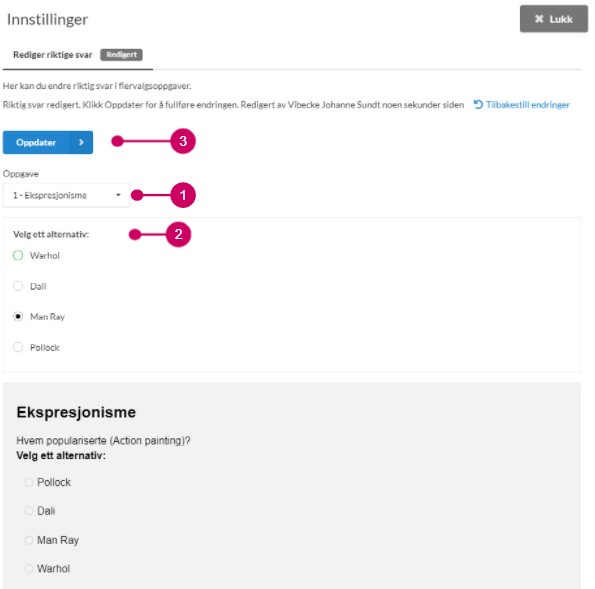Click the Ekspresjonisme preview heading
The height and width of the screenshot is (589, 595).
[x=76, y=412]
